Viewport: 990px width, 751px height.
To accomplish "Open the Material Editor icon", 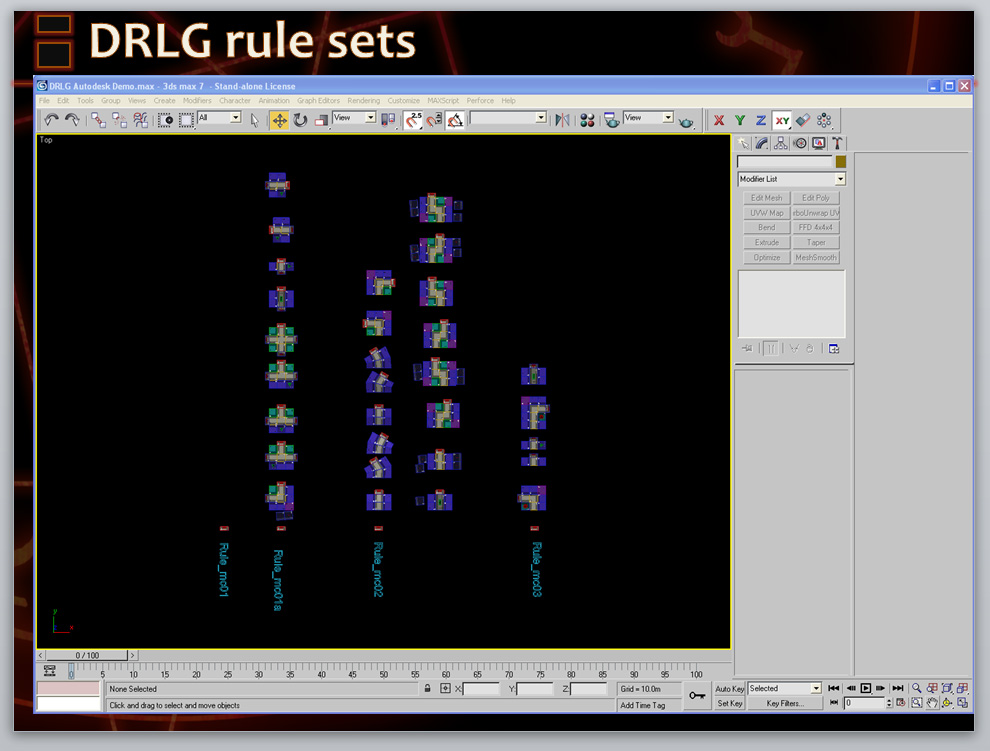I will coord(587,120).
